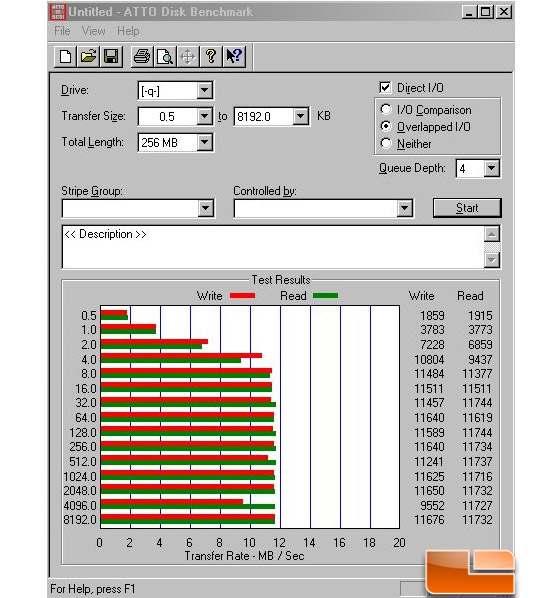This screenshot has width=550, height=598.
Task: Open the View menu
Action: pyautogui.click(x=93, y=31)
